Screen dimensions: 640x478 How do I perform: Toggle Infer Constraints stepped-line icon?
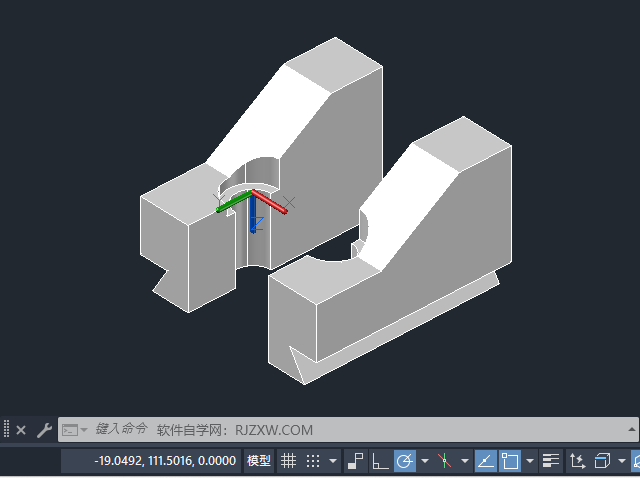pyautogui.click(x=356, y=461)
